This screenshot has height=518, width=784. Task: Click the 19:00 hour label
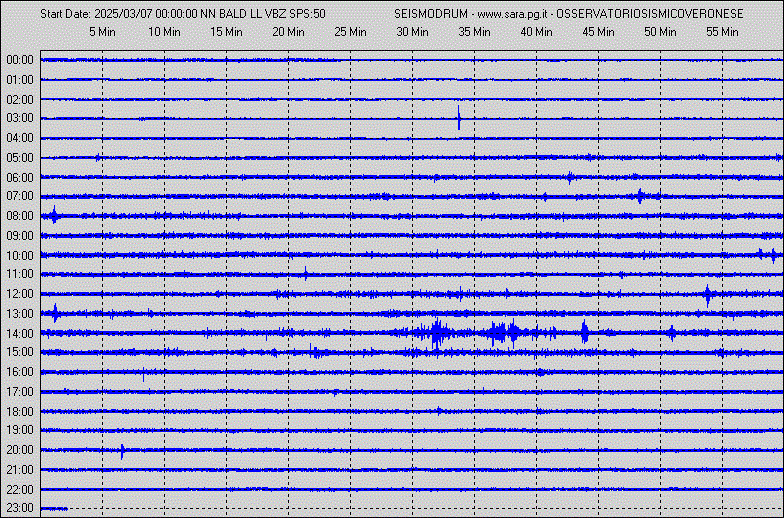(x=20, y=430)
